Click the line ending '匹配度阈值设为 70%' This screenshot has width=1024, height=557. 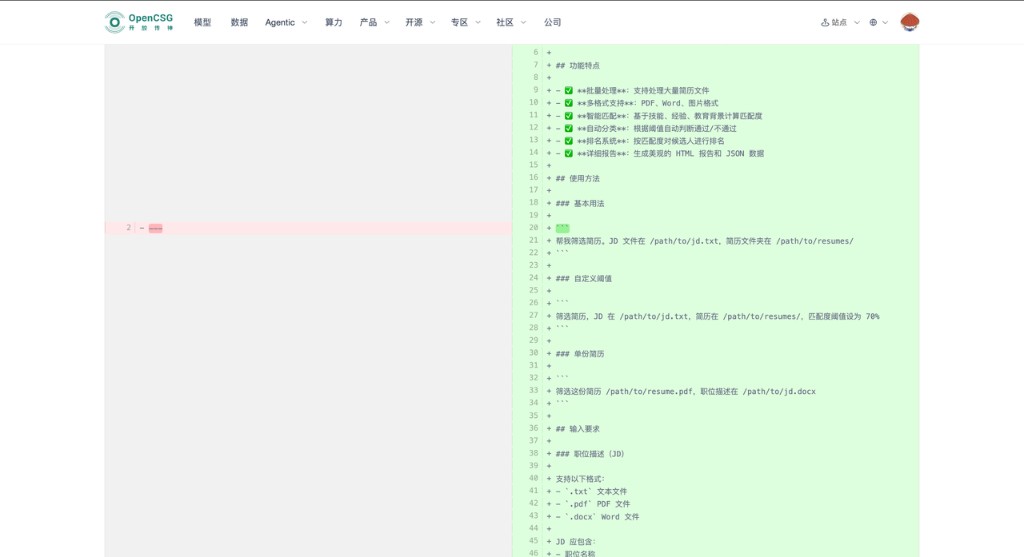[x=717, y=317]
